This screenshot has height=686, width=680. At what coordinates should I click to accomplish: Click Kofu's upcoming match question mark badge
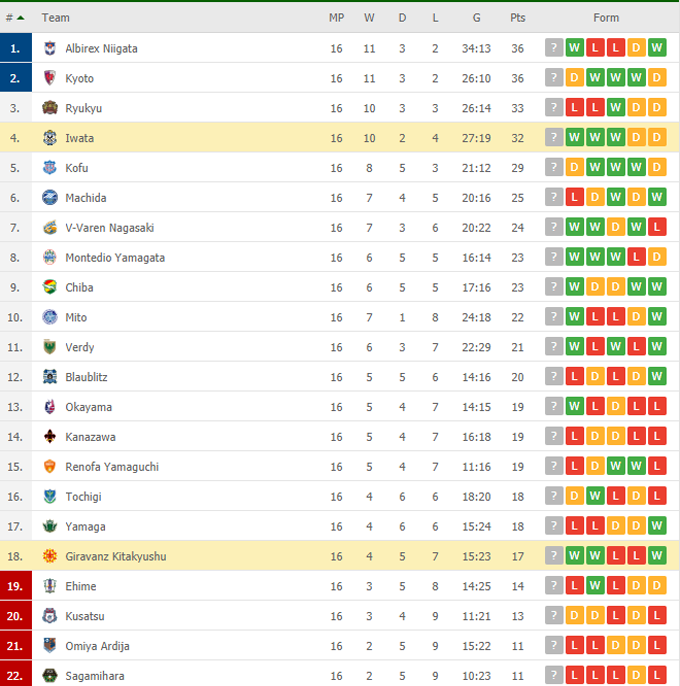[554, 168]
